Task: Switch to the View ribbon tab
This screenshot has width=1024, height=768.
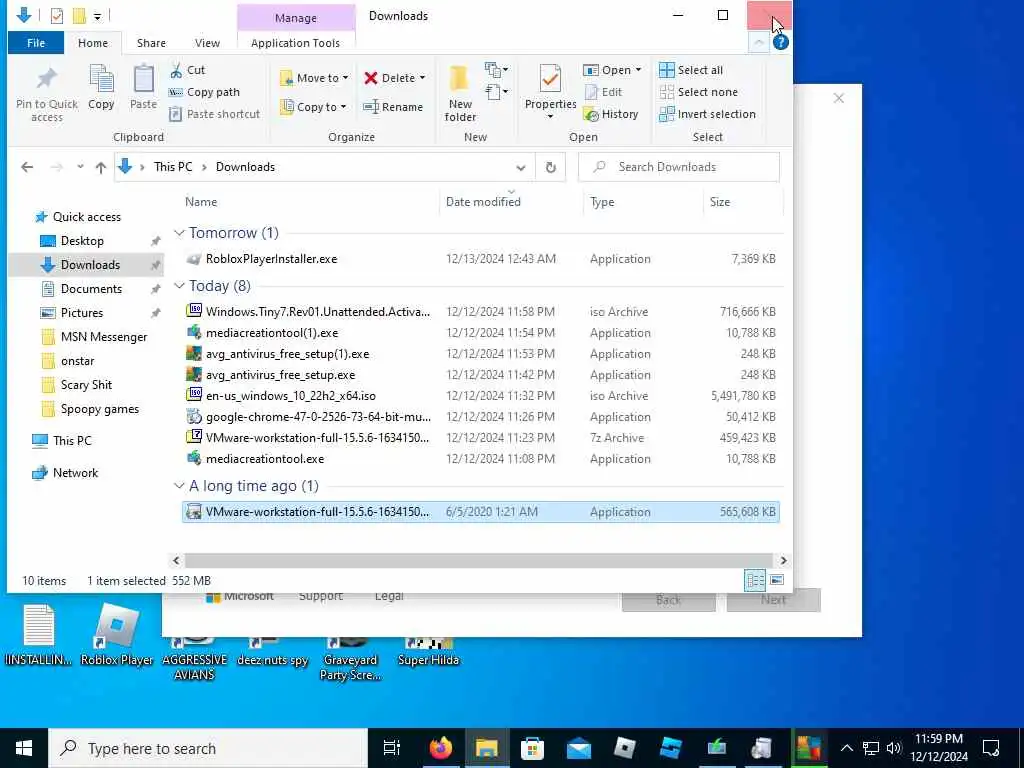Action: pos(207,43)
